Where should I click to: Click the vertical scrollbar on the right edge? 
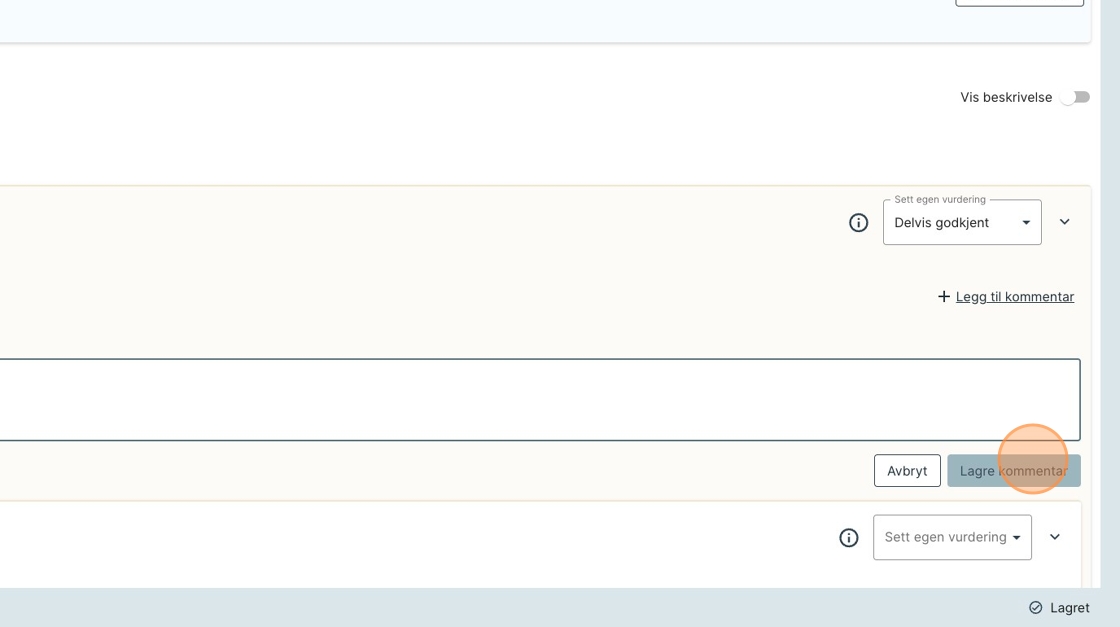(1110, 300)
